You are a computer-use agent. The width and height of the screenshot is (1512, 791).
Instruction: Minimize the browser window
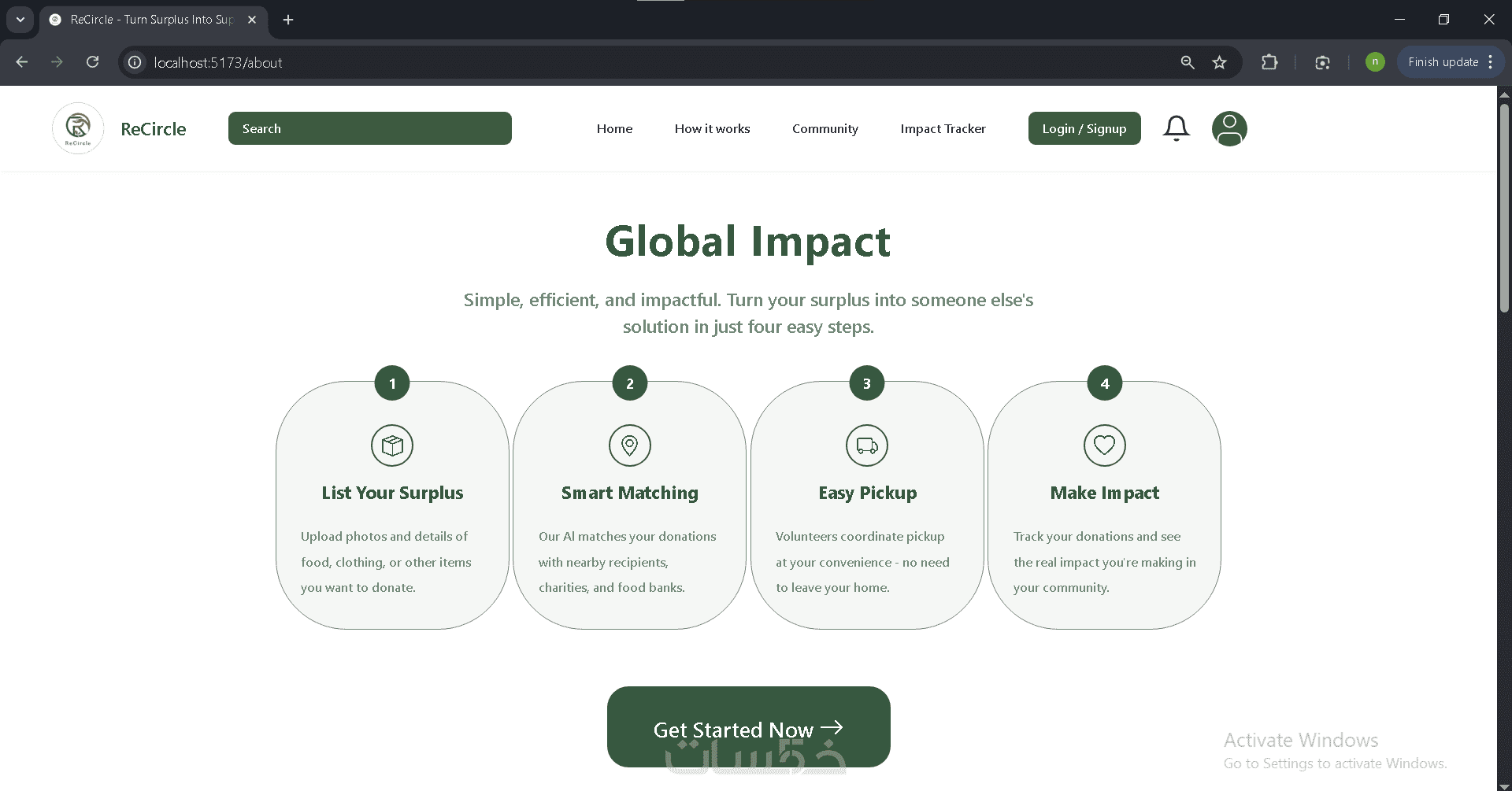point(1399,20)
